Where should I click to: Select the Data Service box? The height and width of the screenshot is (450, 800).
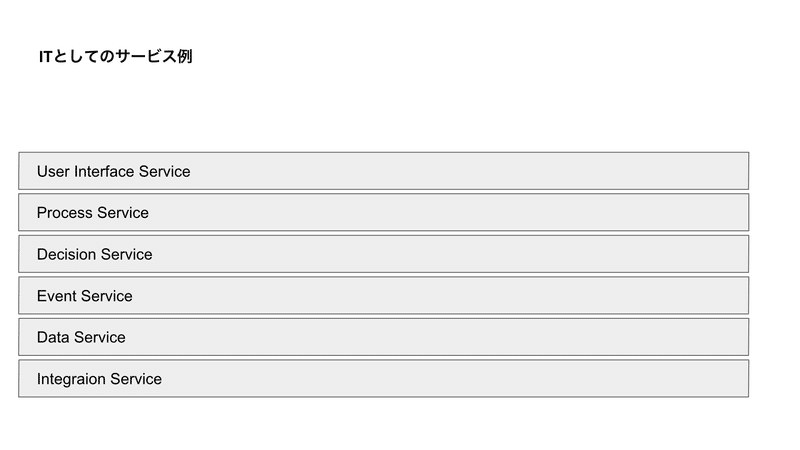[384, 337]
